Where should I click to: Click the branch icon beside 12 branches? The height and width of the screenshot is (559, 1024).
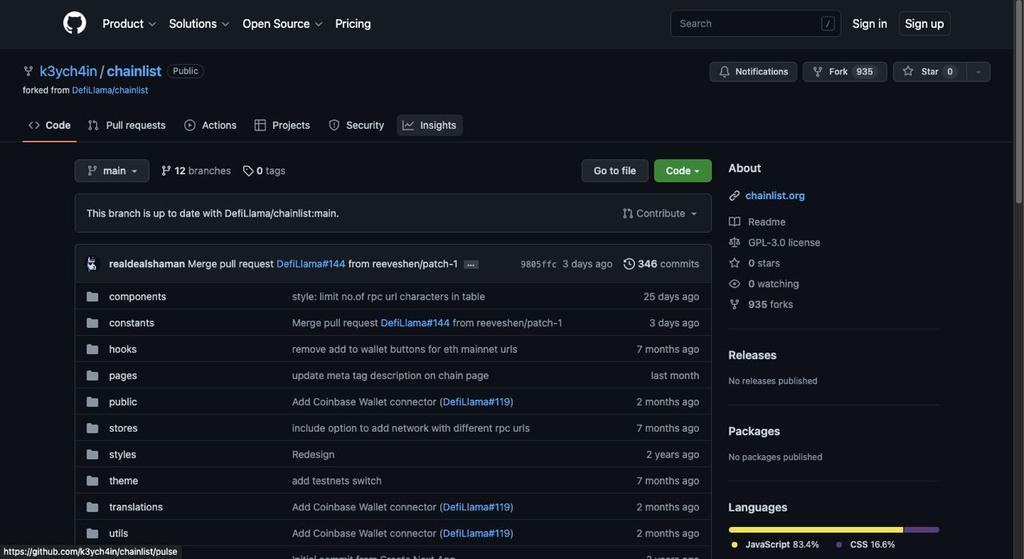[166, 171]
